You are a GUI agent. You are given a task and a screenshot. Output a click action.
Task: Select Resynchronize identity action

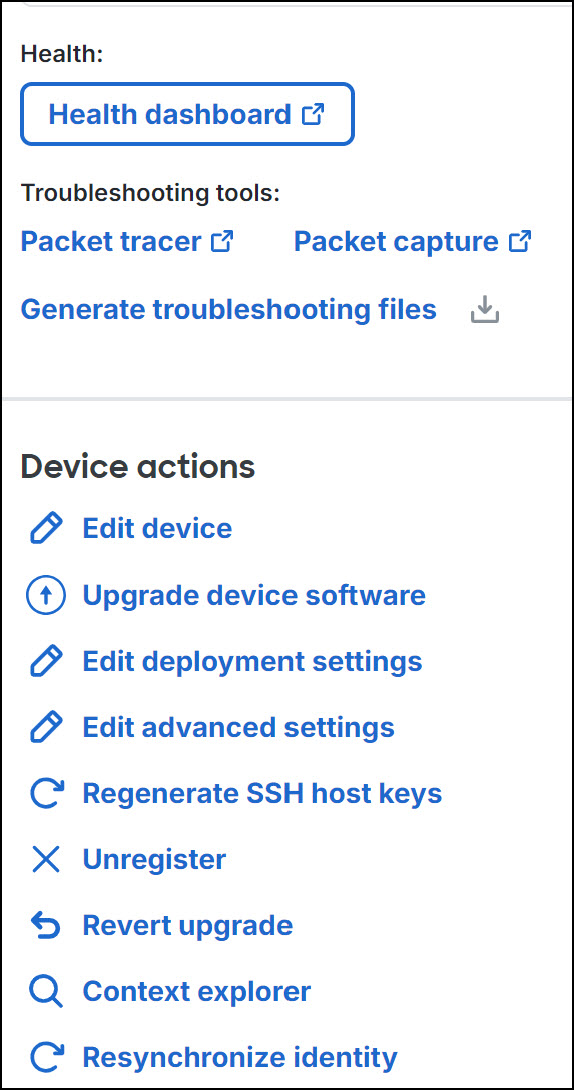[x=240, y=1057]
